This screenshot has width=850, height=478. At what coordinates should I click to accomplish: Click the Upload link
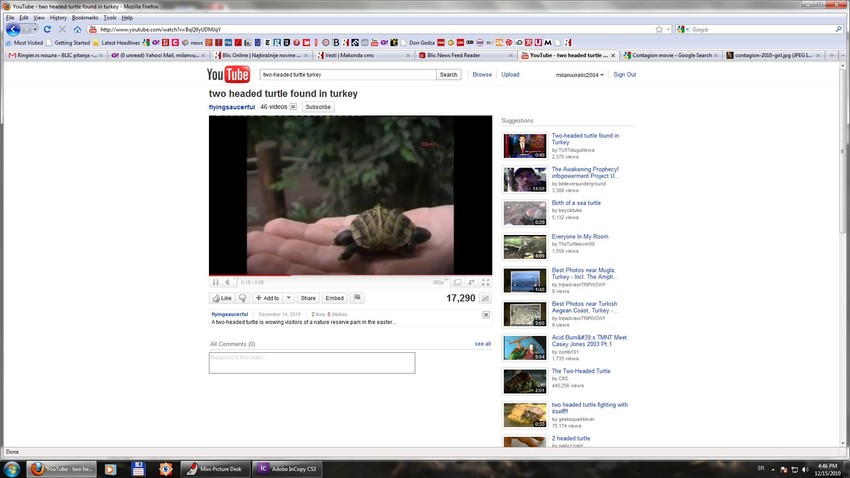(x=510, y=75)
